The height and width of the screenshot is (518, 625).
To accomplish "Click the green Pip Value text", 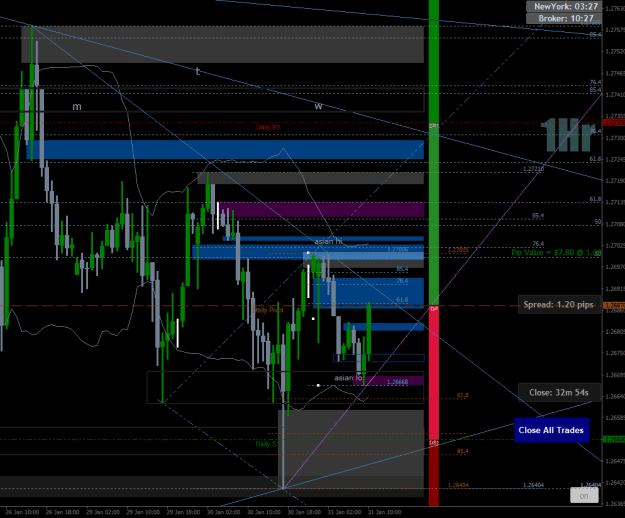I will coord(556,253).
